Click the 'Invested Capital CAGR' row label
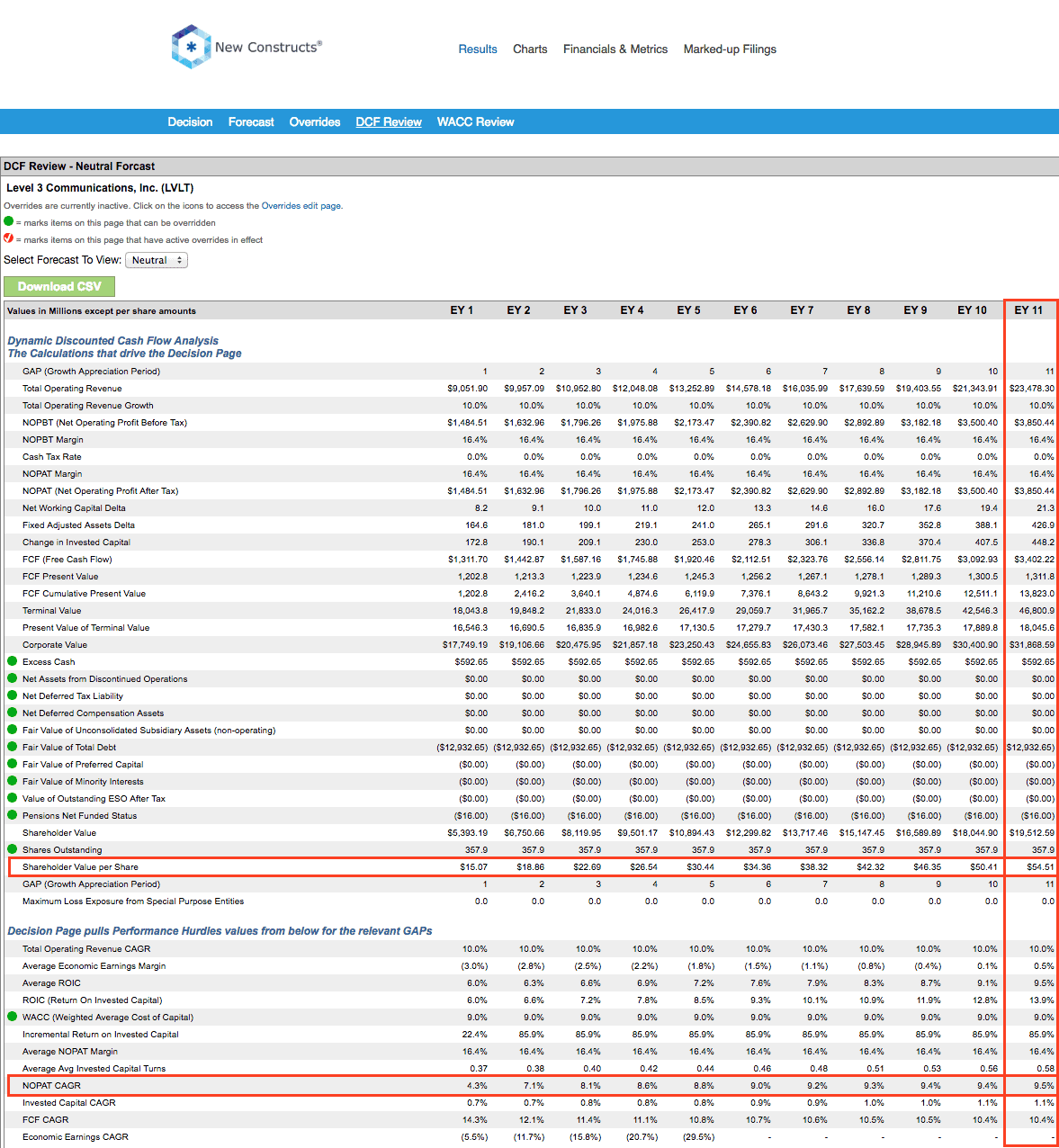Image resolution: width=1059 pixels, height=1148 pixels. (x=68, y=1103)
